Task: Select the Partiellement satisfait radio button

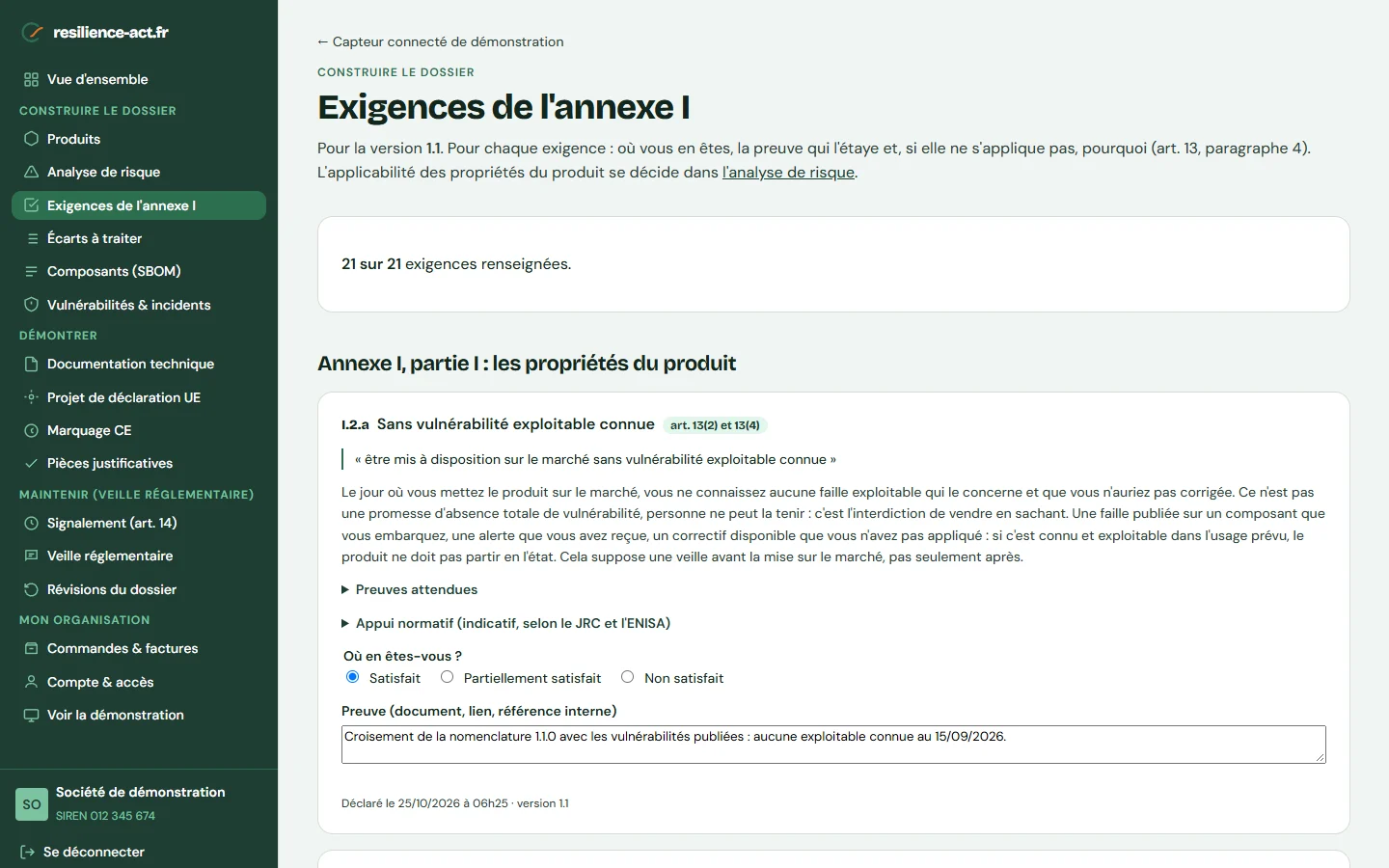Action: (447, 677)
